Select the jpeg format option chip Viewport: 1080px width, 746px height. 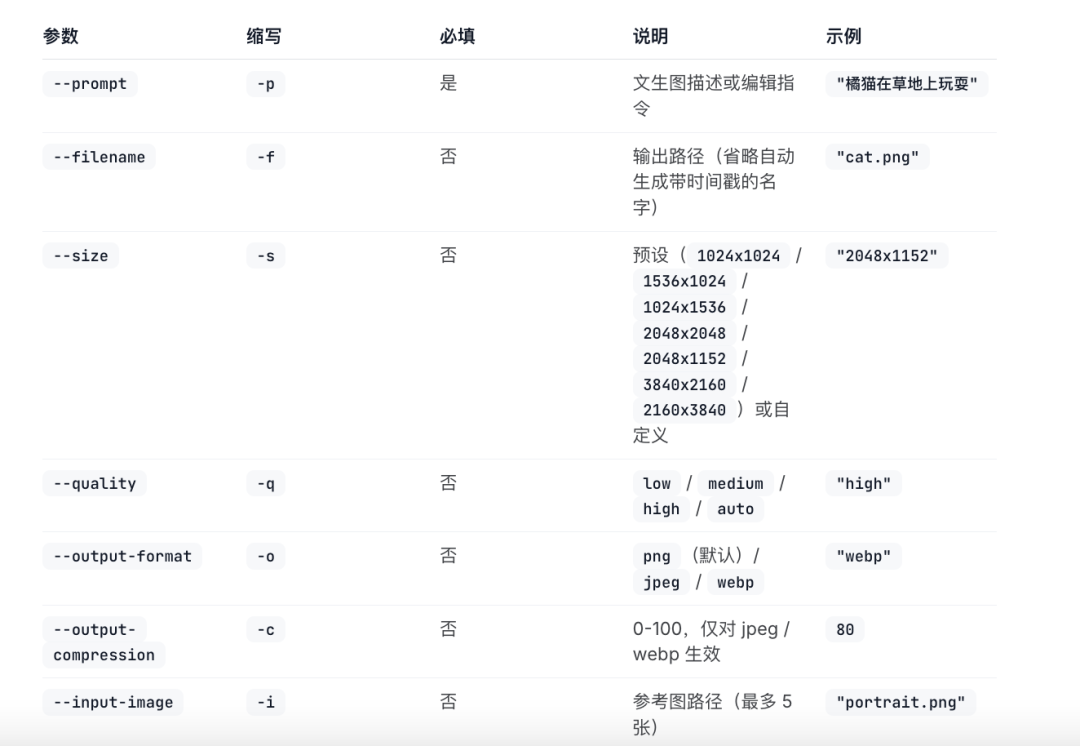coord(661,582)
